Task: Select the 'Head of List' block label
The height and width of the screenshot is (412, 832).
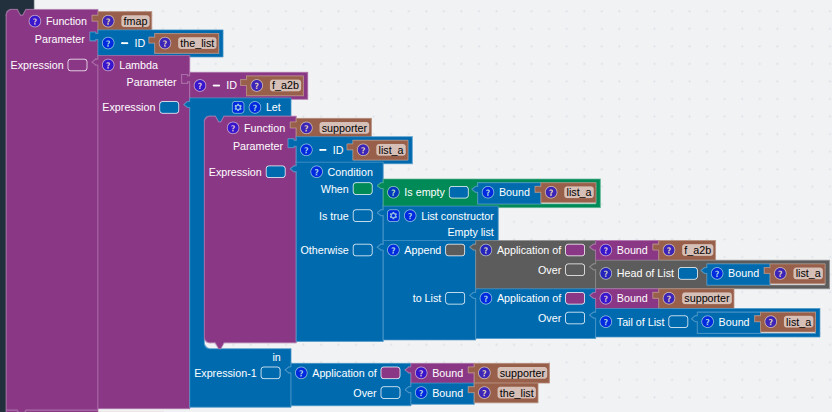Action: [645, 273]
